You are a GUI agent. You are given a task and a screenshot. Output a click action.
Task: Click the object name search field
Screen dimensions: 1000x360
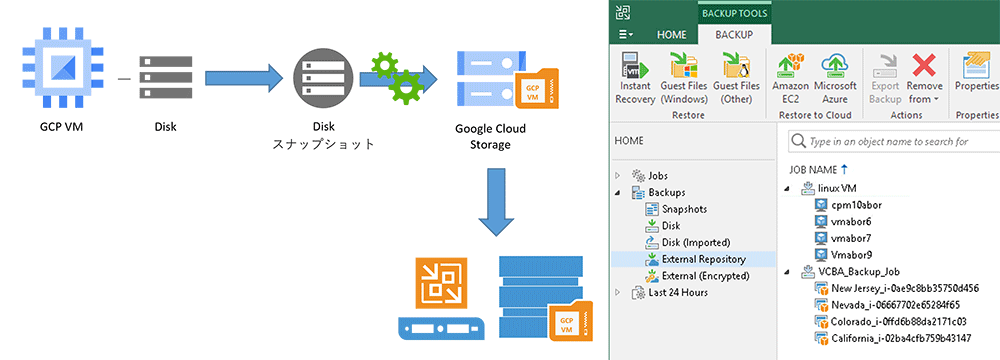point(894,141)
